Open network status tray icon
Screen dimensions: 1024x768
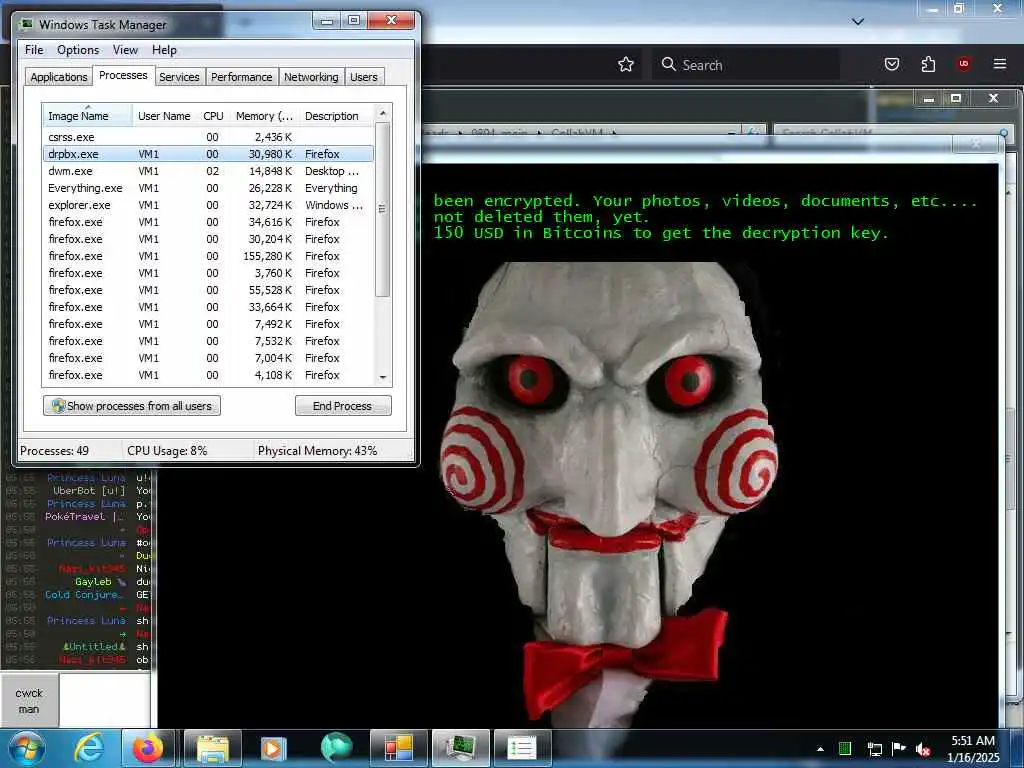pos(874,749)
